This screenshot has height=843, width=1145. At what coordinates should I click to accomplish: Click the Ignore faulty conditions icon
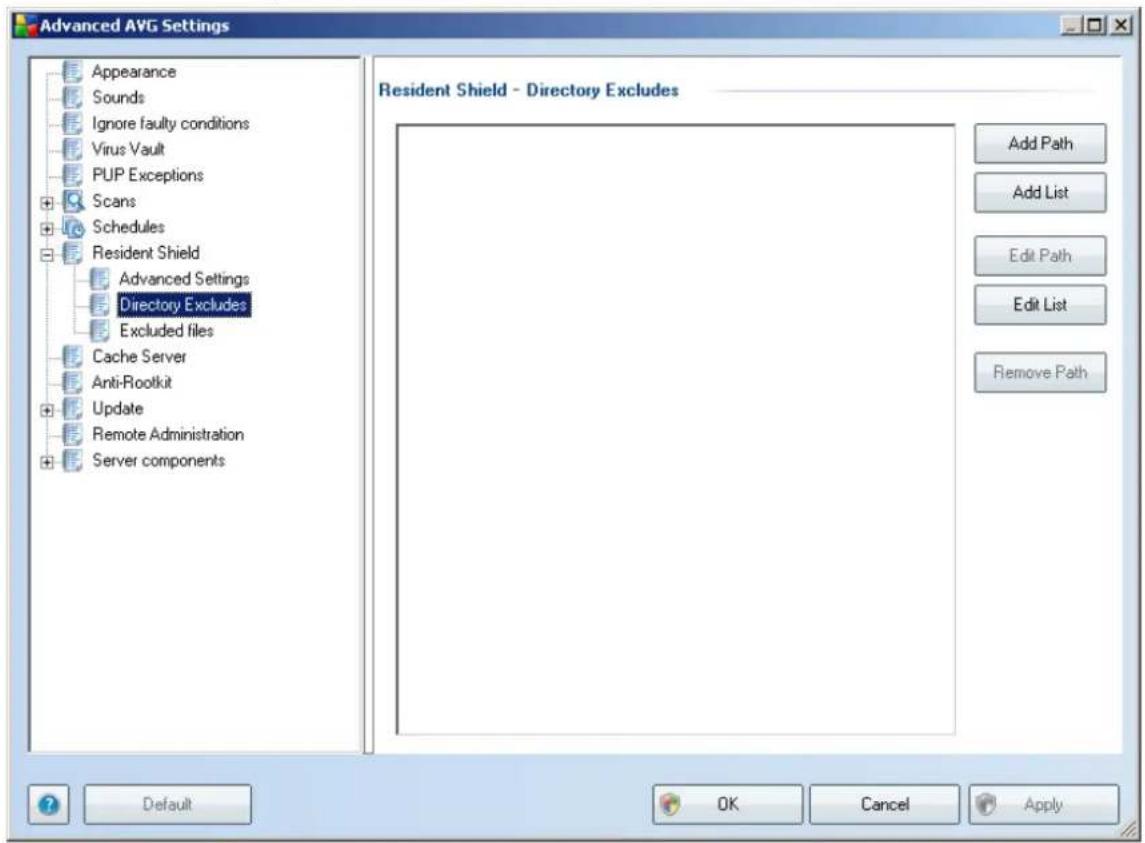(x=72, y=123)
